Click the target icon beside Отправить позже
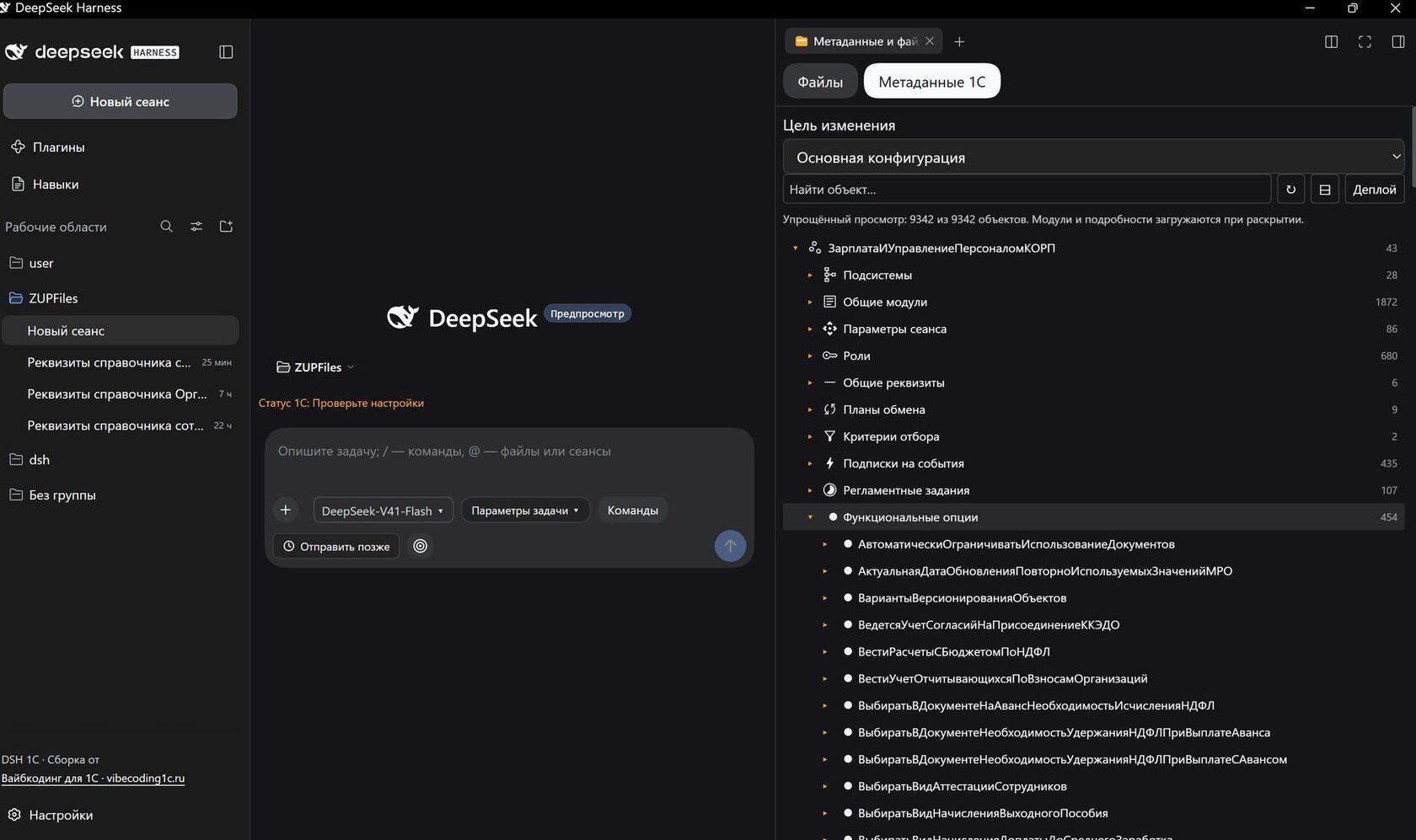The image size is (1416, 840). pos(420,546)
